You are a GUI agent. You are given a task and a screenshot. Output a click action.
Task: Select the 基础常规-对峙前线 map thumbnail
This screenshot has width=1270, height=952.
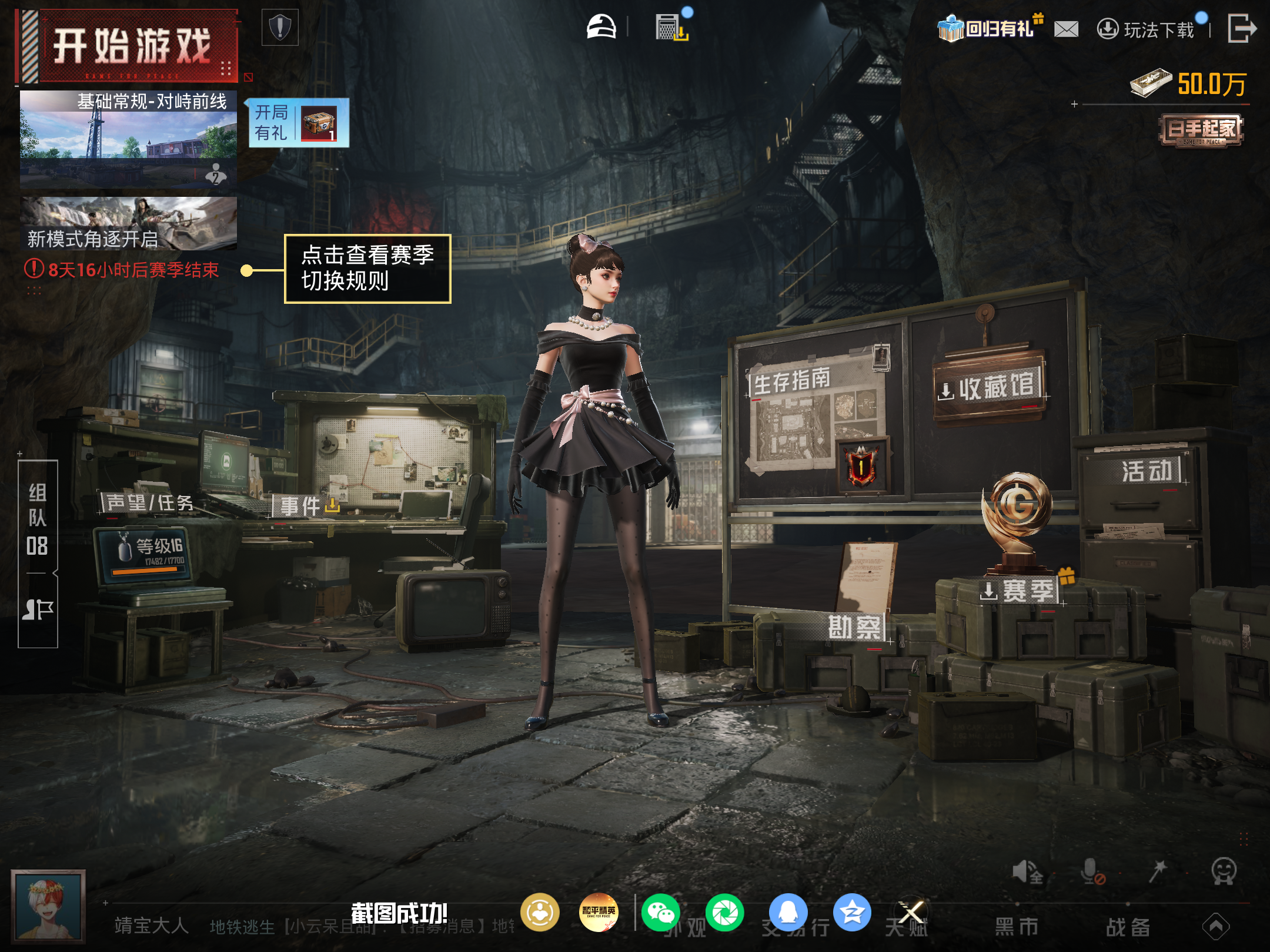128,139
